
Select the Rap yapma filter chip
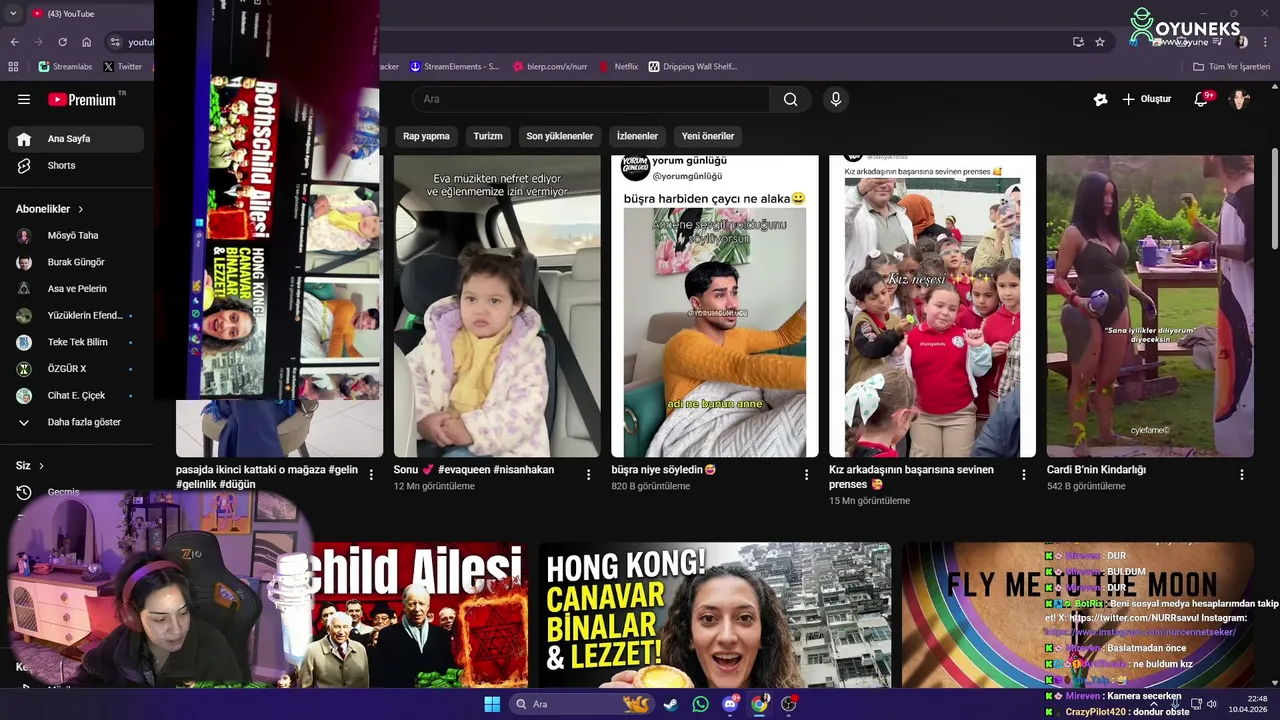coord(426,136)
